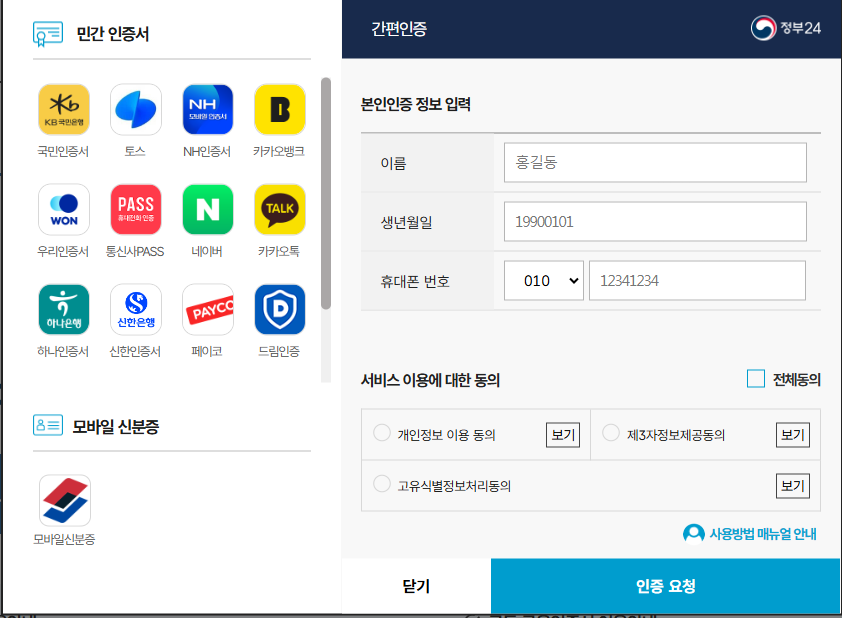View 제3자정보제공동의 details with 보기
Viewport: 842px width, 618px height.
(793, 434)
